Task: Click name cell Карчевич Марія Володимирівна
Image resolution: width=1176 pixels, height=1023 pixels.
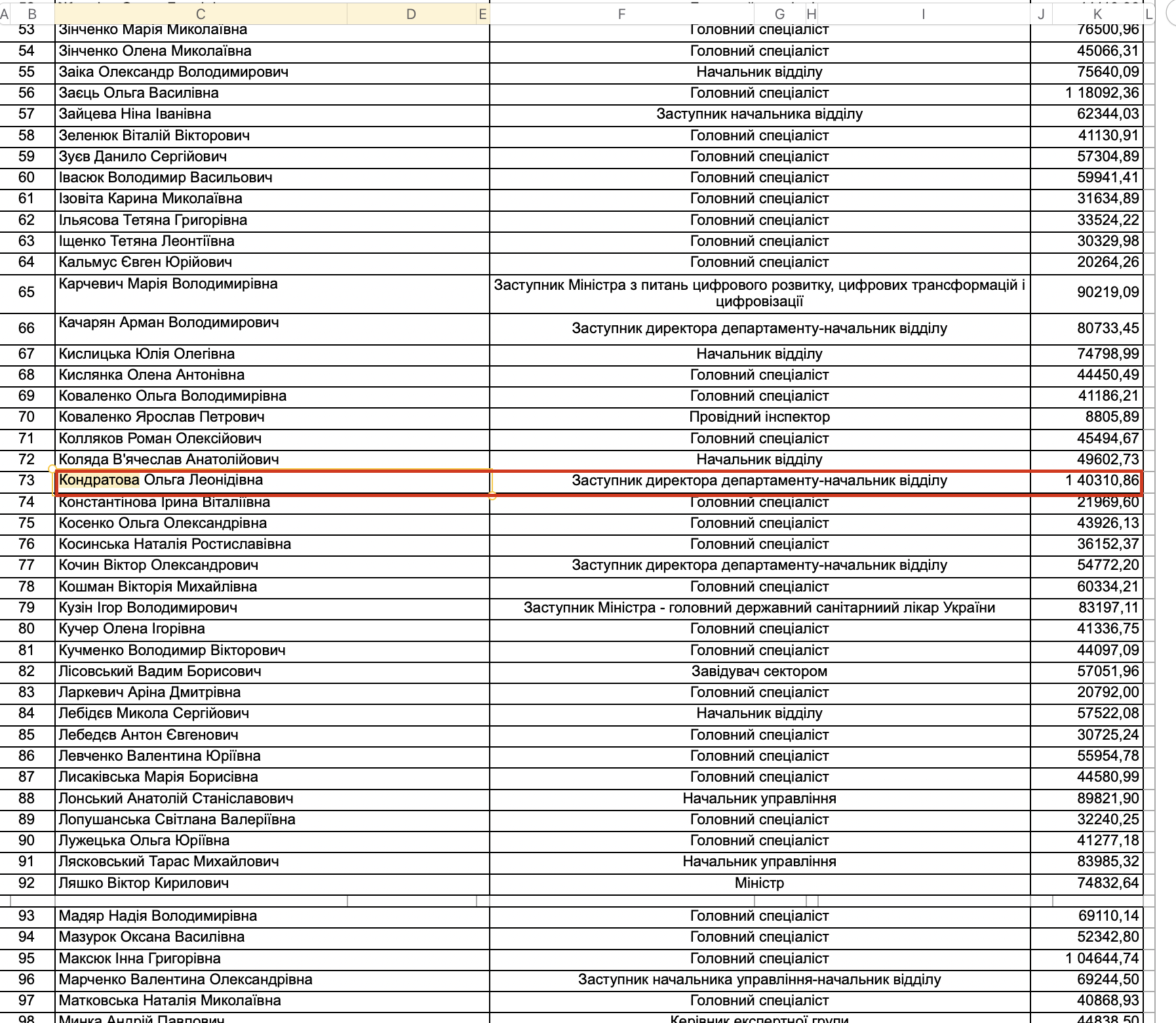Action: pos(272,294)
